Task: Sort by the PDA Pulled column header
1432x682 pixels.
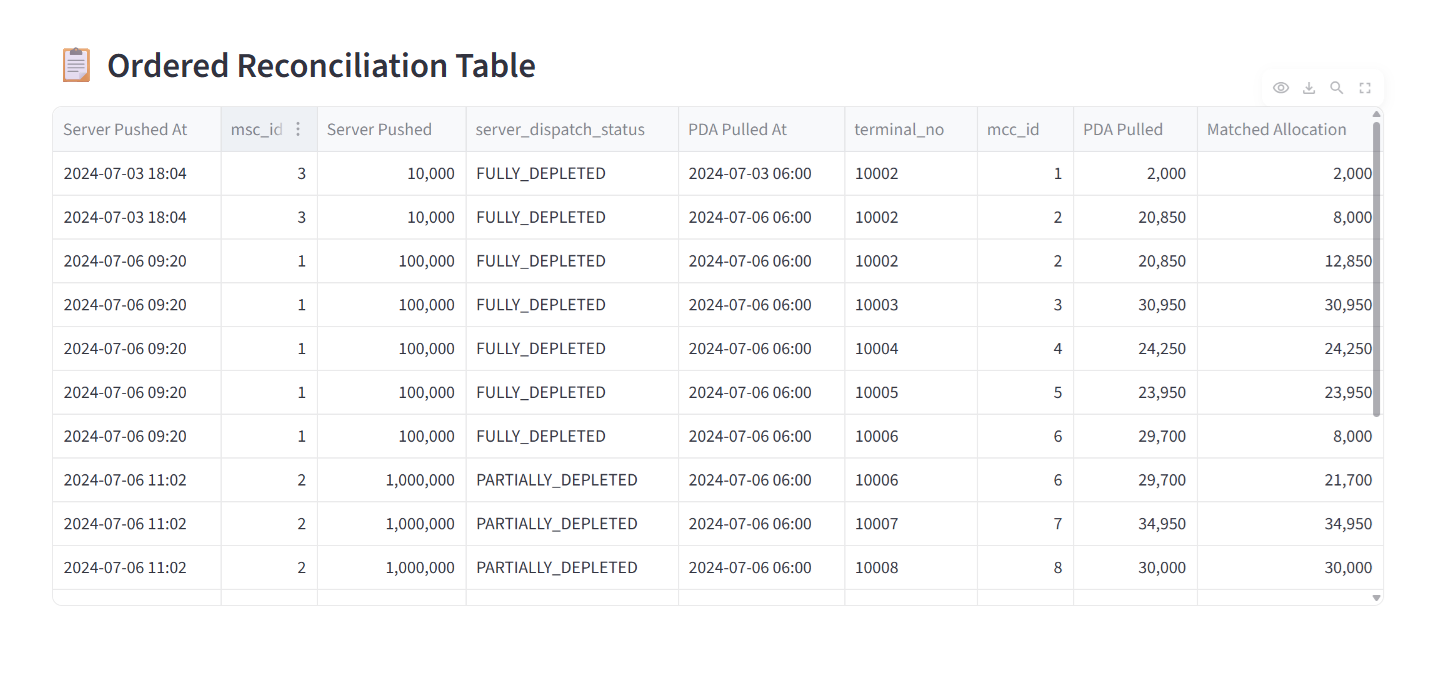Action: click(x=1135, y=129)
